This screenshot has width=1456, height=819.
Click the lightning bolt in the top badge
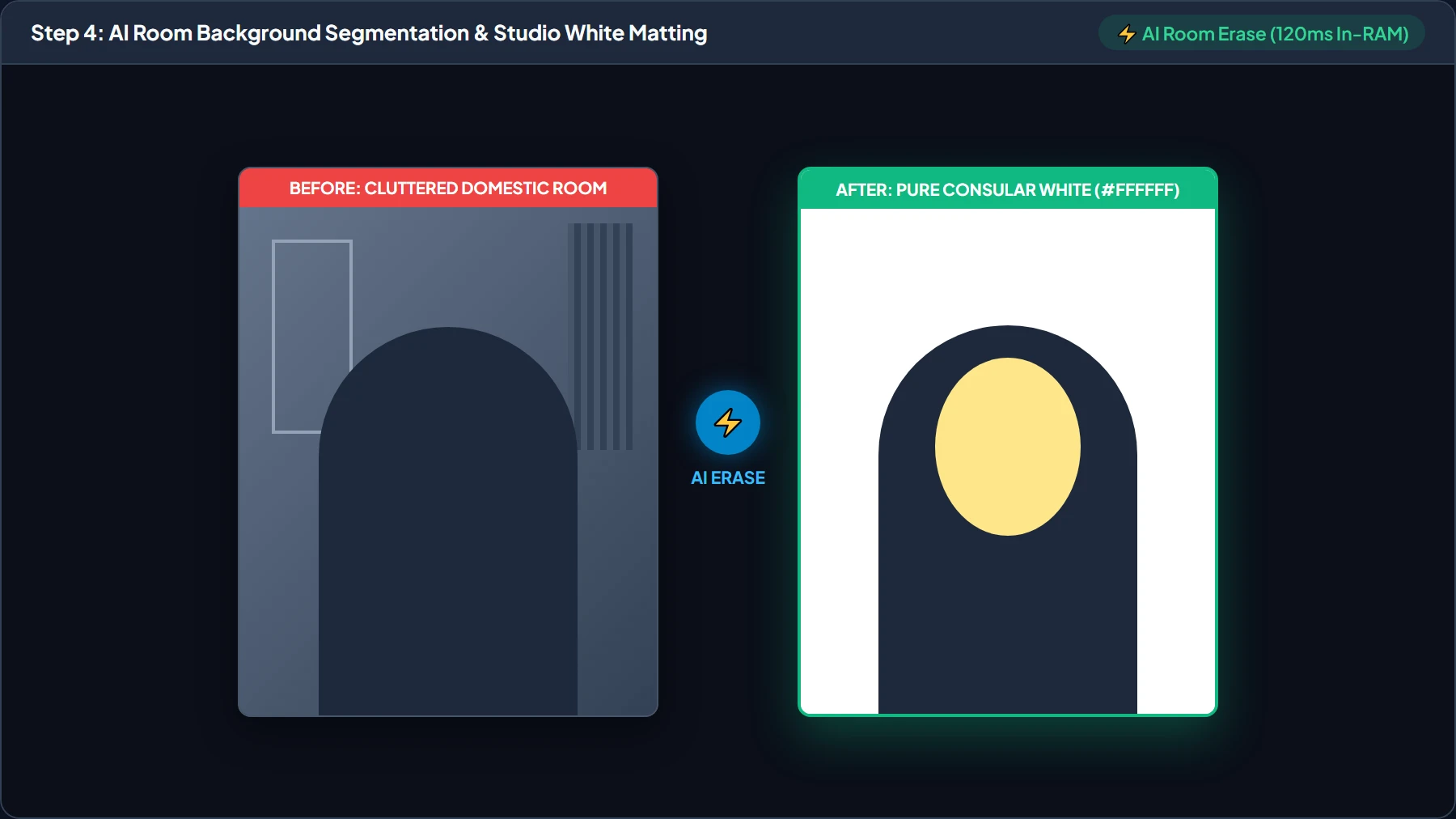tap(1127, 34)
